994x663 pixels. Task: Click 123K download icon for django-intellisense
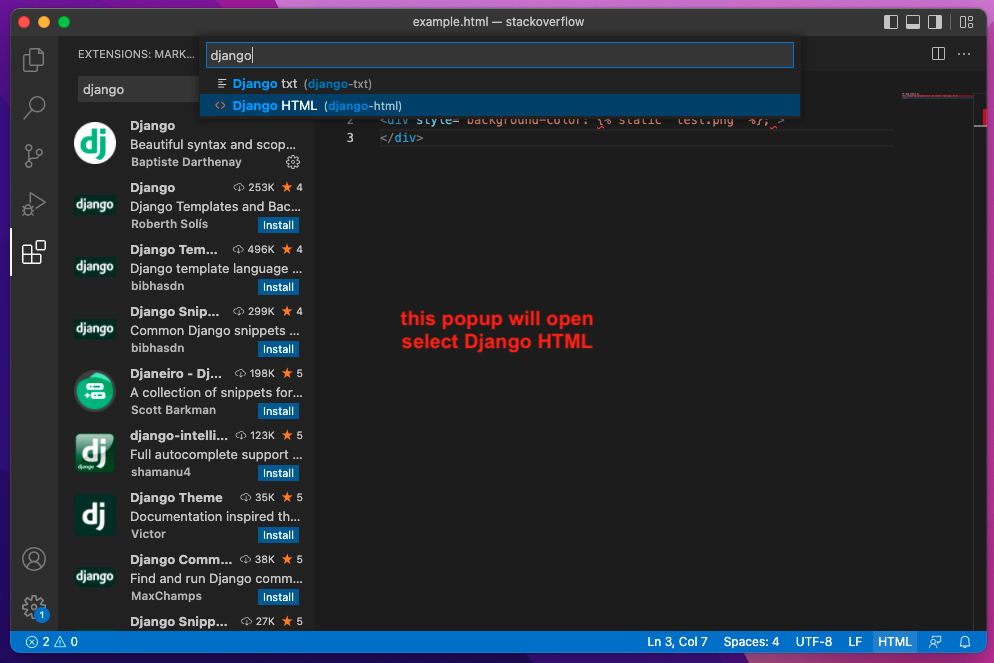[x=240, y=436]
